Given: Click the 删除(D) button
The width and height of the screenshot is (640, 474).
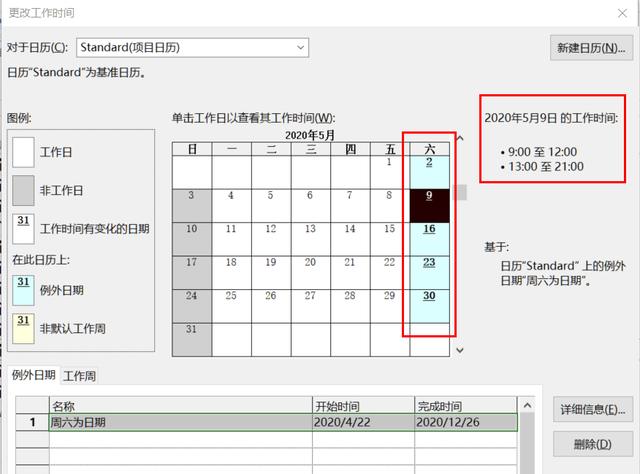Looking at the screenshot, I should click(593, 444).
